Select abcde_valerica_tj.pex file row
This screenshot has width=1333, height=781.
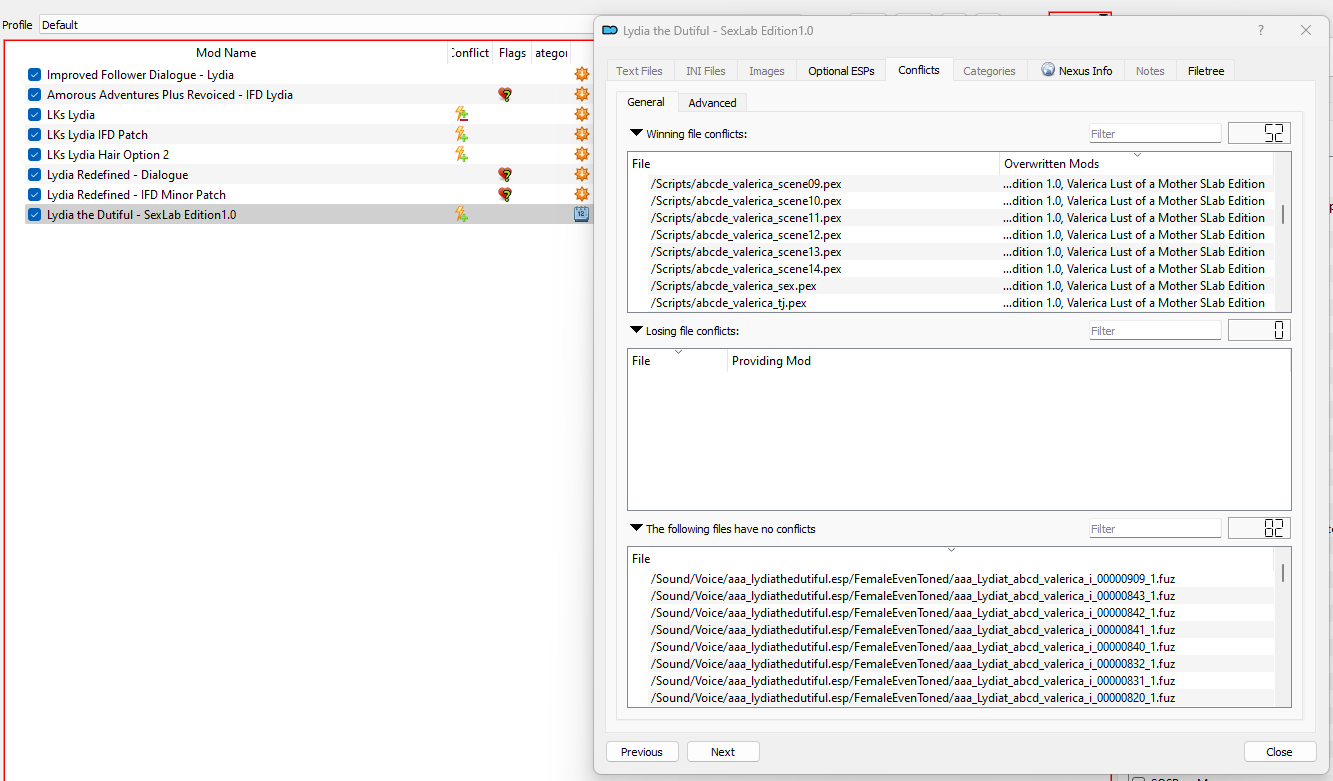[951, 303]
